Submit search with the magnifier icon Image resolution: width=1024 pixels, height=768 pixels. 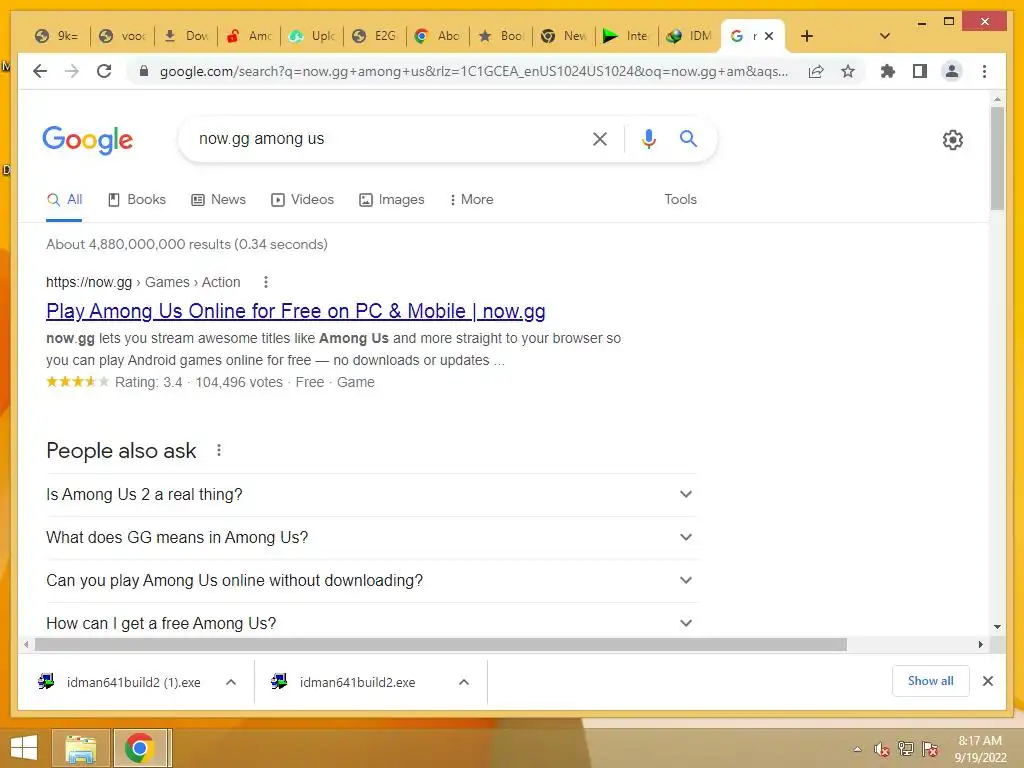(688, 138)
